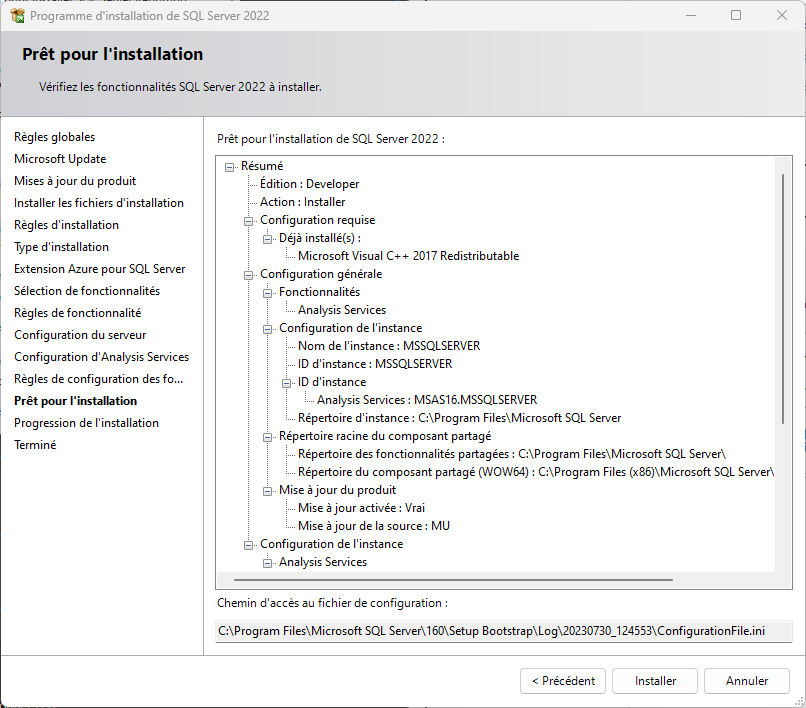806x708 pixels.
Task: Collapse the Répertoire racine du composant partagé node
Action: click(x=267, y=437)
